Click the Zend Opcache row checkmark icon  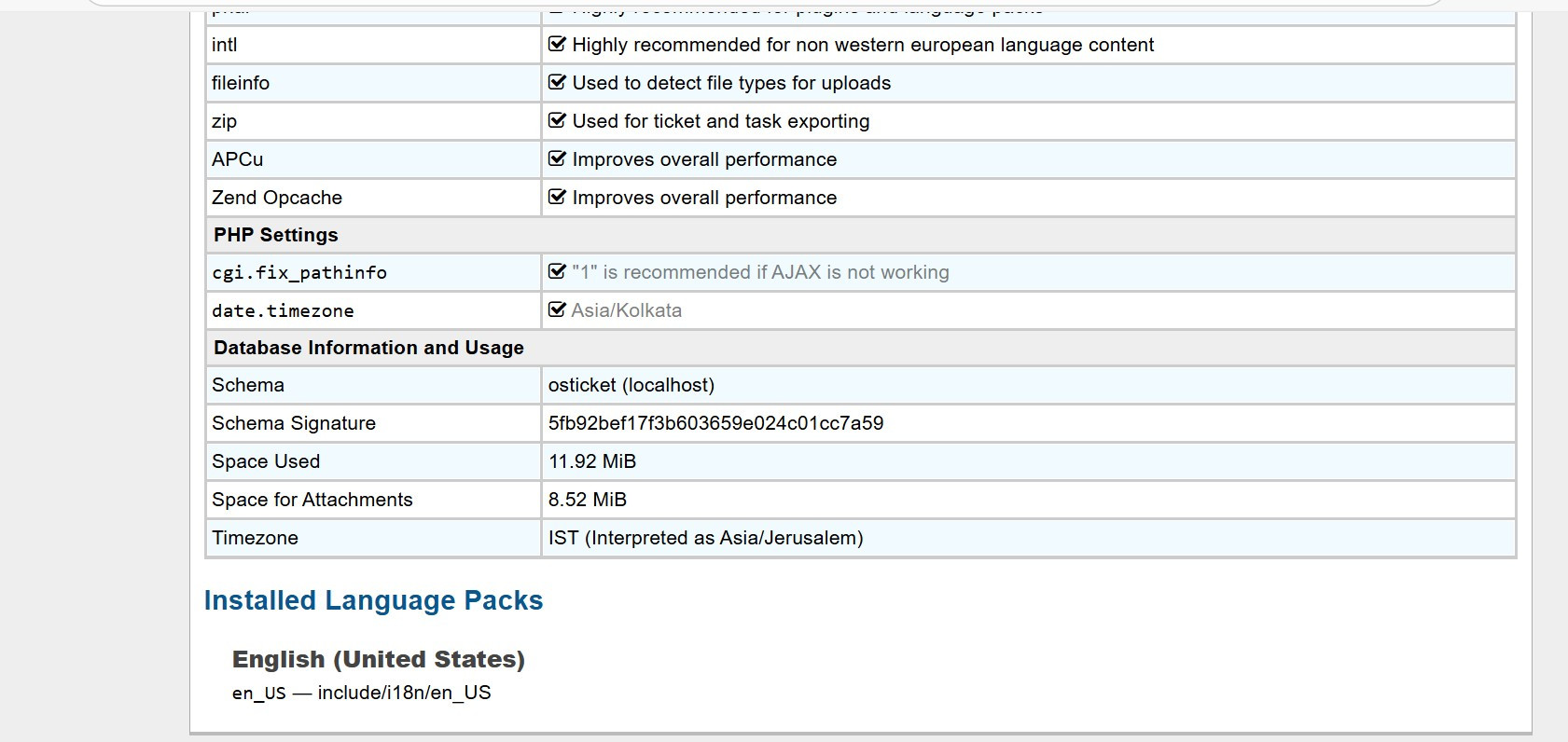pos(557,197)
